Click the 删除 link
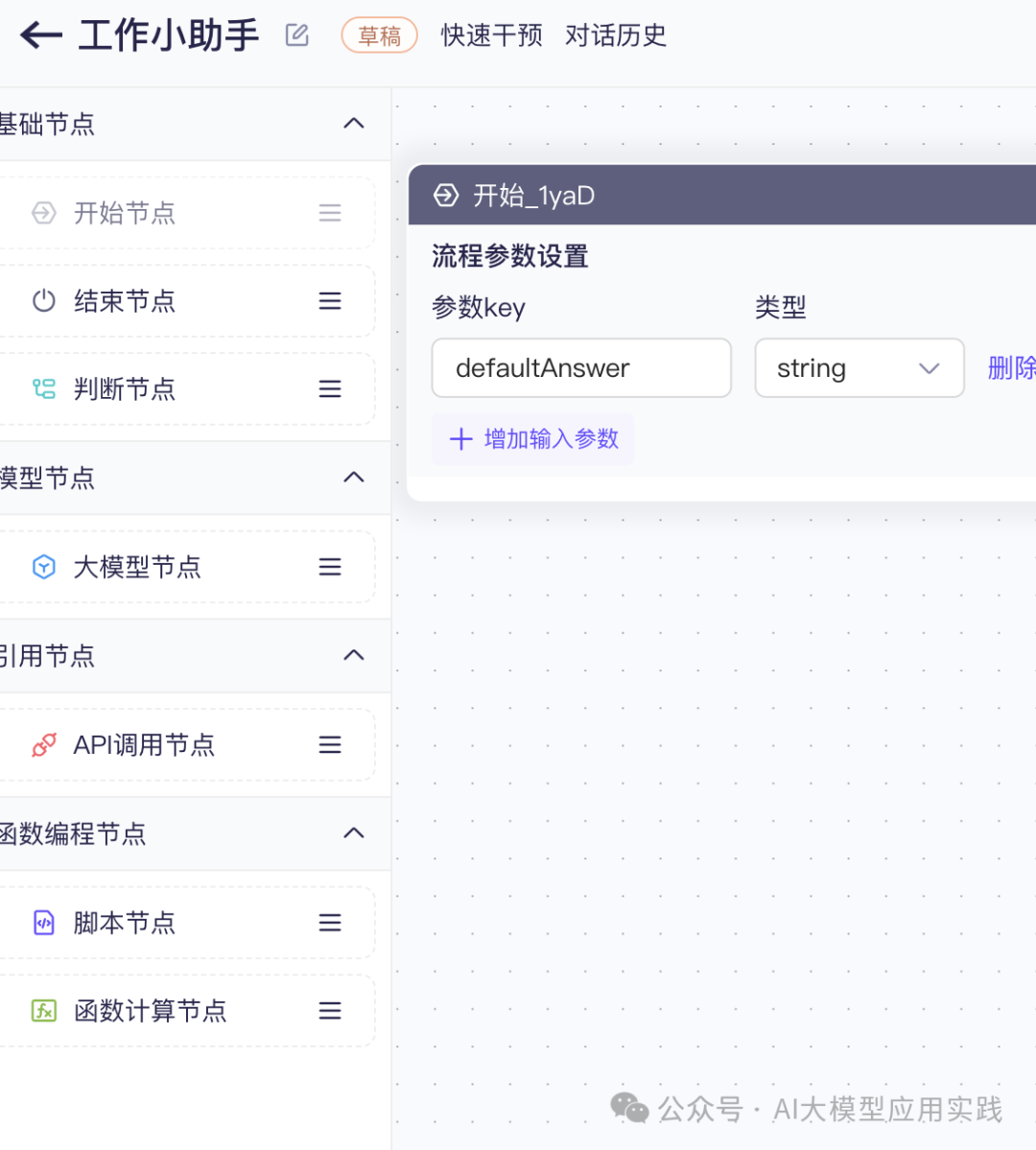 click(x=1011, y=368)
